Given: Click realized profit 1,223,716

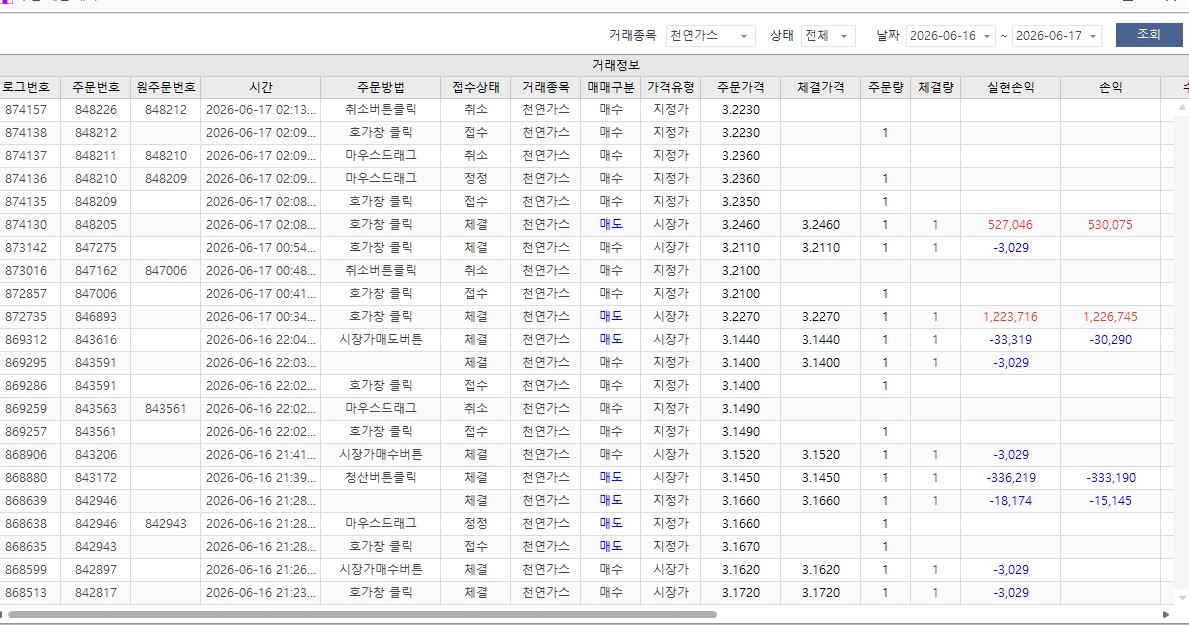Looking at the screenshot, I should pyautogui.click(x=1010, y=316).
